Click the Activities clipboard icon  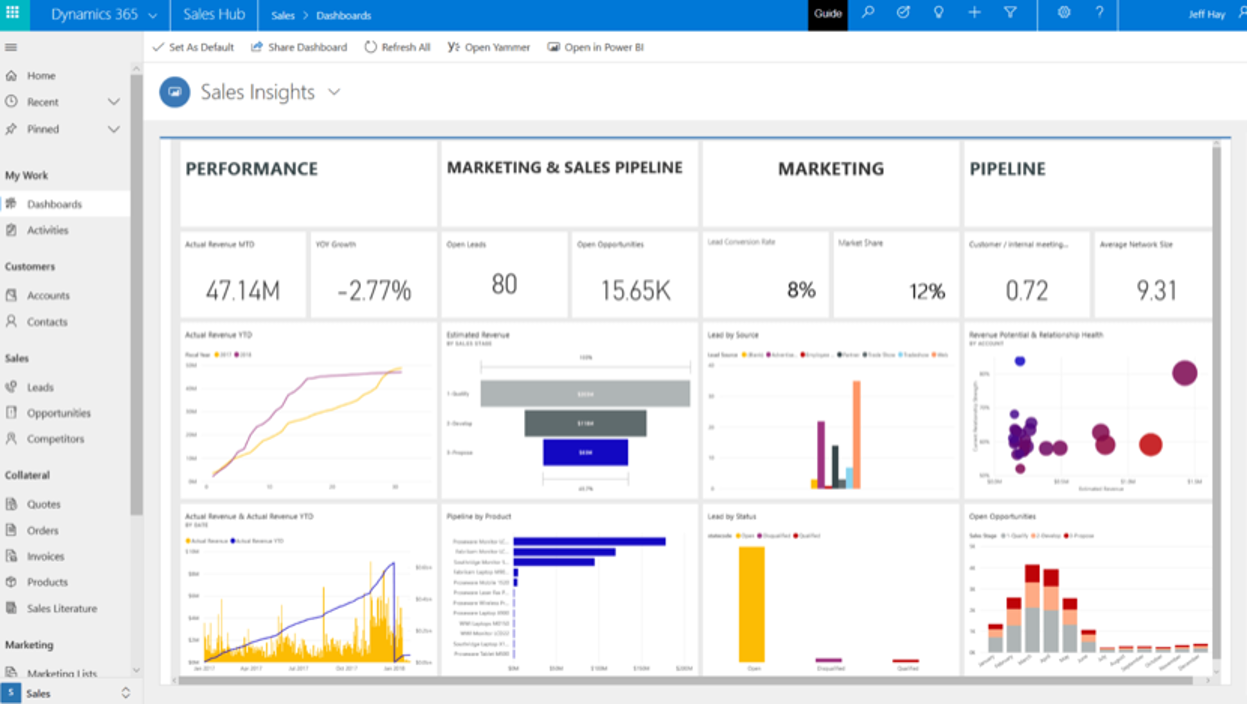click(x=11, y=230)
